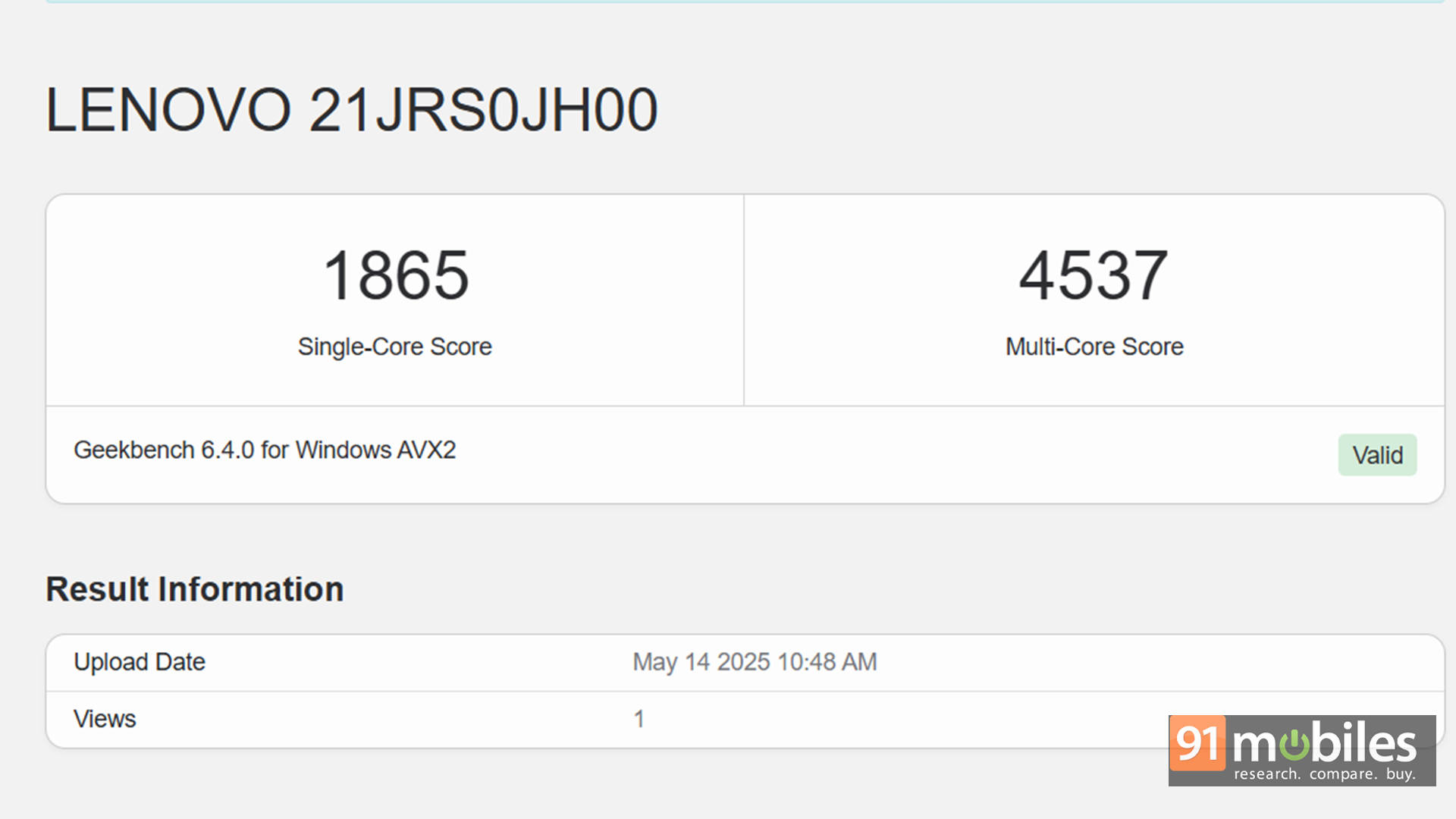Image resolution: width=1456 pixels, height=819 pixels.
Task: Click the Views count value 1
Action: point(639,719)
